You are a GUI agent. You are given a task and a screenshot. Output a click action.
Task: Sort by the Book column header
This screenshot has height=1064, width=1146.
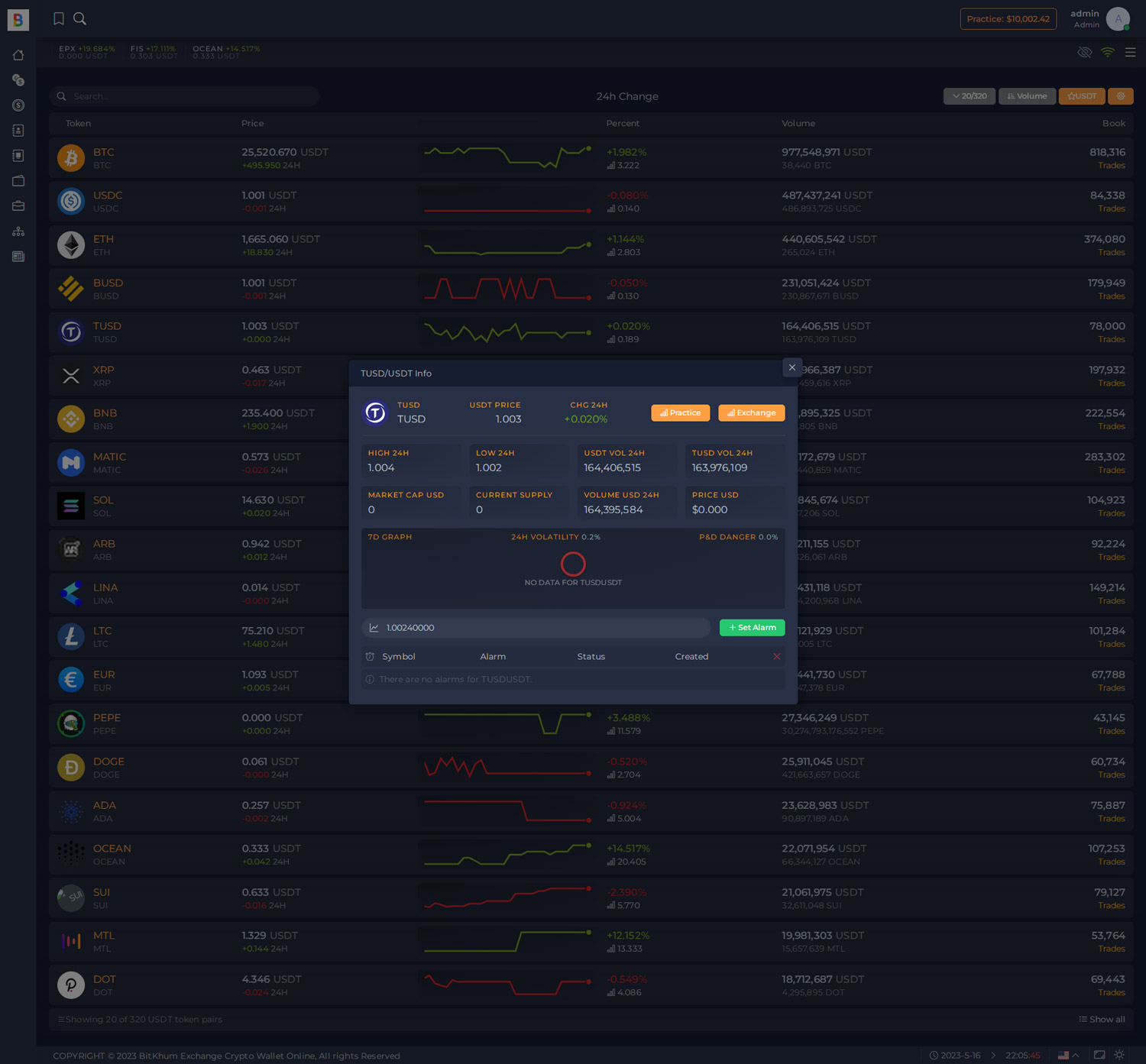1114,124
